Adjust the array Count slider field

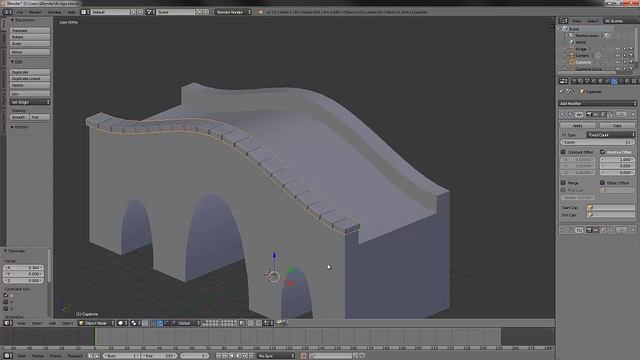click(598, 142)
